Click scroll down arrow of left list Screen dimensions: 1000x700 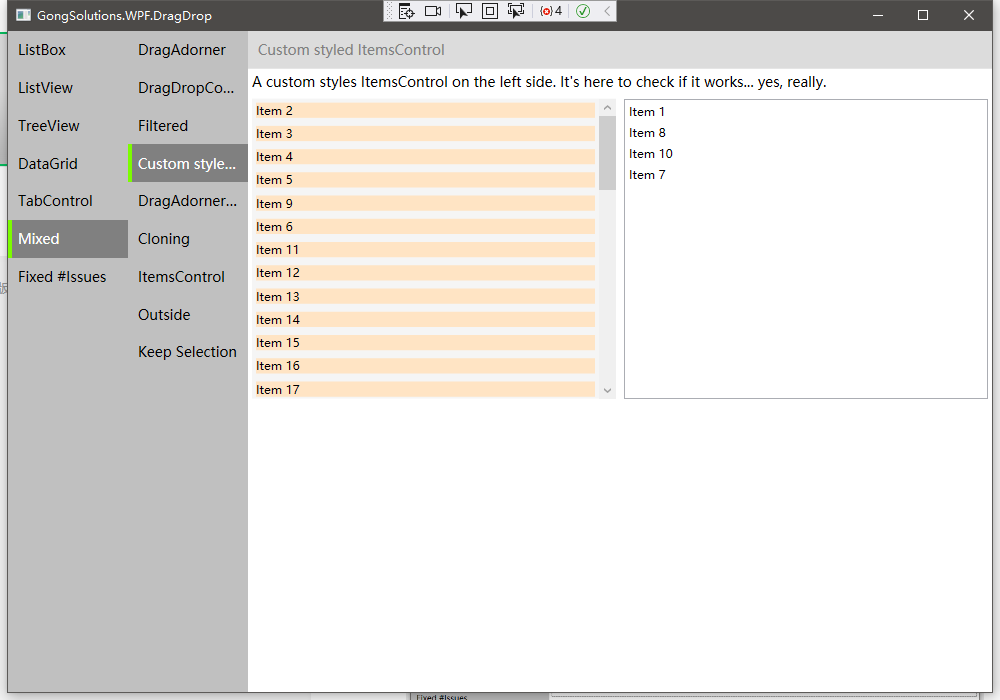coord(607,390)
